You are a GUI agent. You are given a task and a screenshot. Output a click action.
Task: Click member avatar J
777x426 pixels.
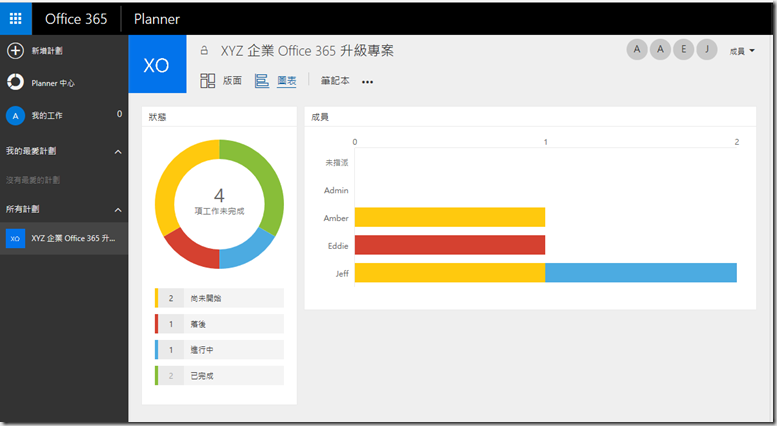point(707,50)
